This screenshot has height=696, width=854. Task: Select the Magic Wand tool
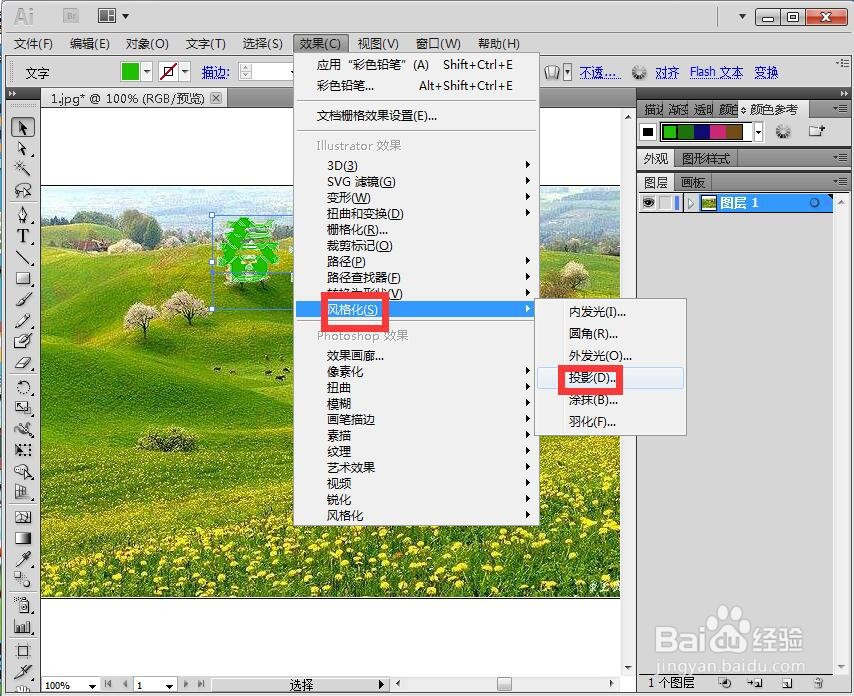23,169
